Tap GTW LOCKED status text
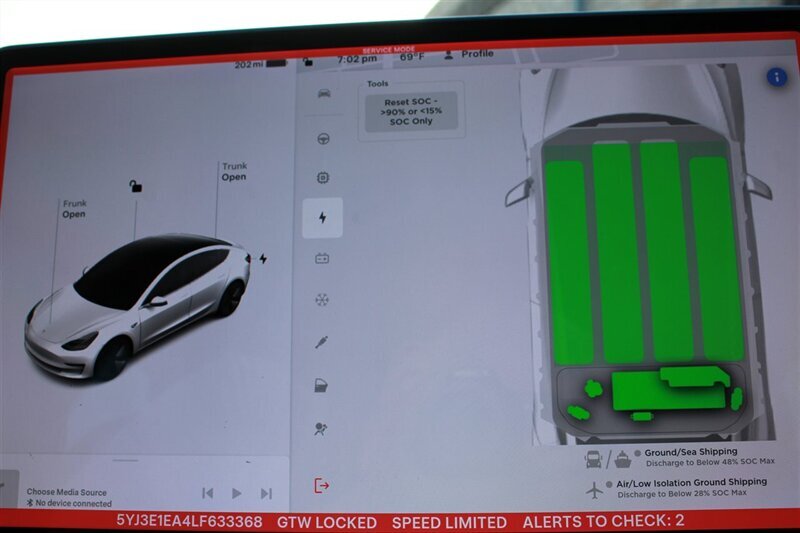Viewport: 800px width, 533px height. [x=327, y=523]
